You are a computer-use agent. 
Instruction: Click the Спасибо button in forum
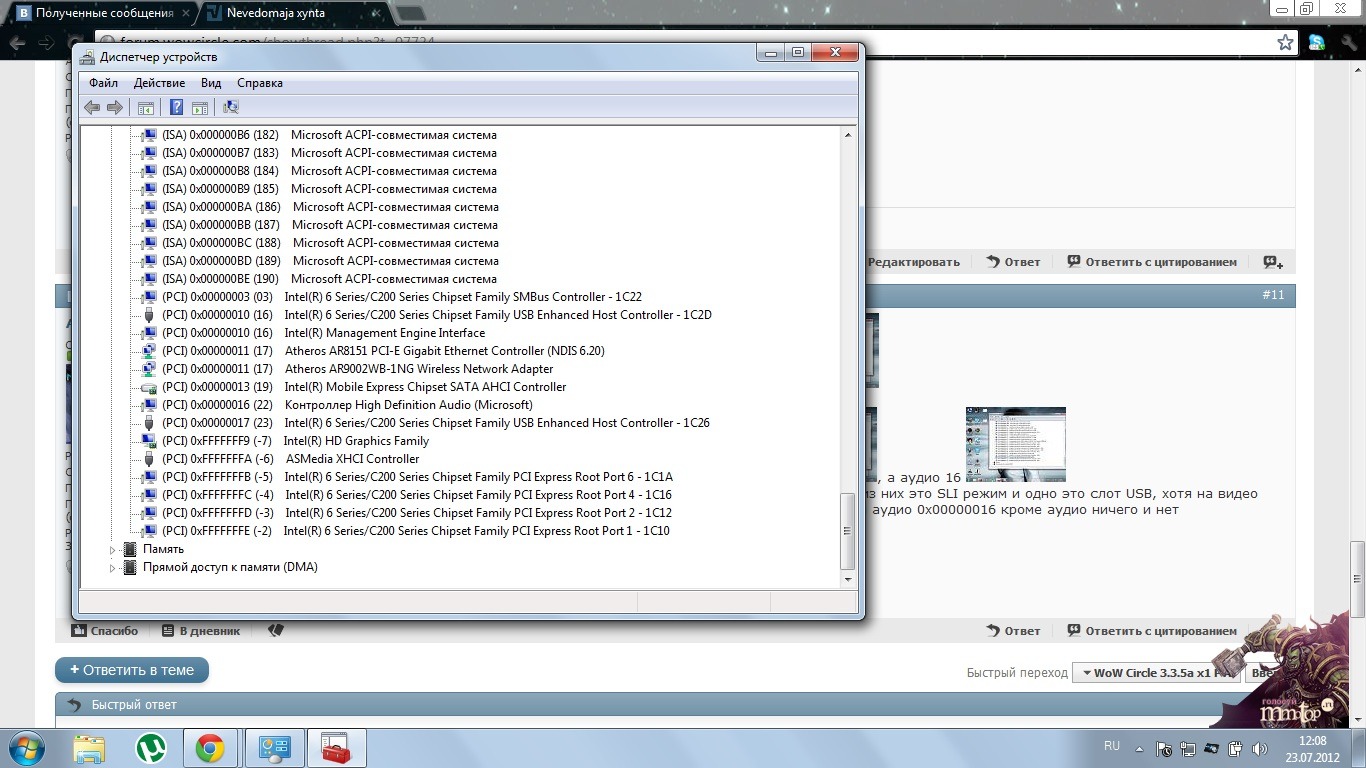click(104, 631)
